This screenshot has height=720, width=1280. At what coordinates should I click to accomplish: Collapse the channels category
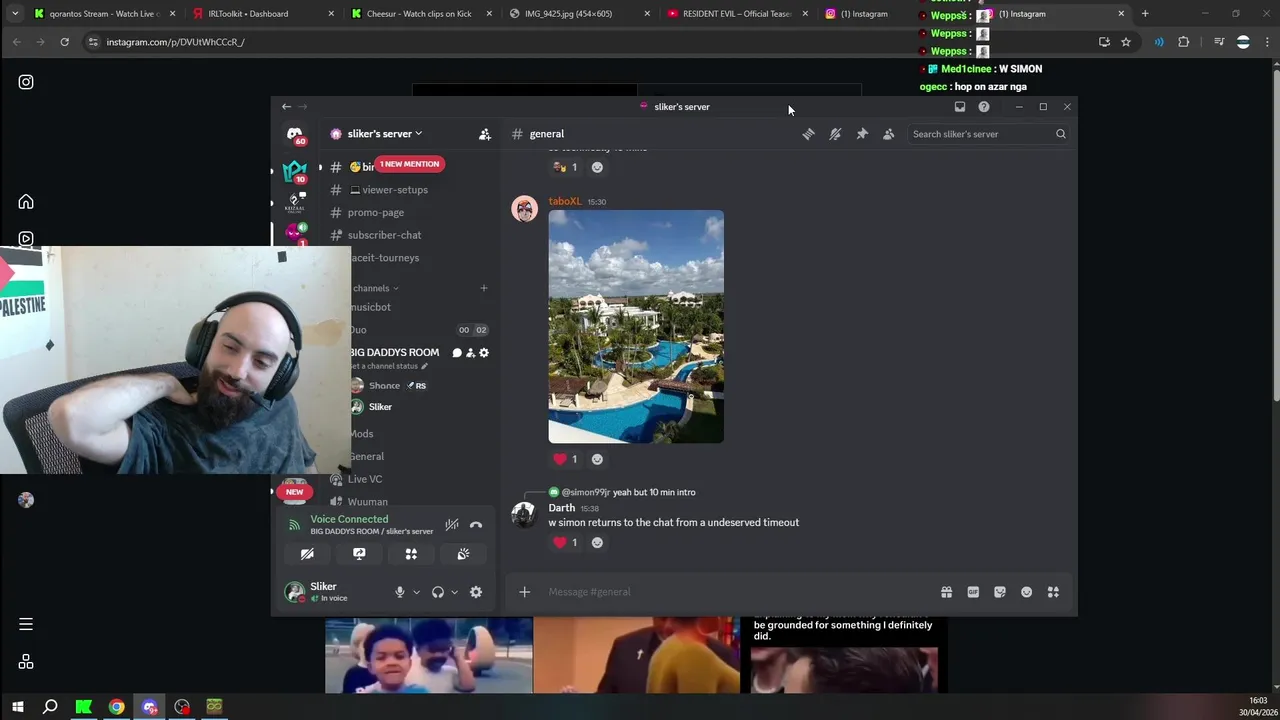click(x=375, y=288)
